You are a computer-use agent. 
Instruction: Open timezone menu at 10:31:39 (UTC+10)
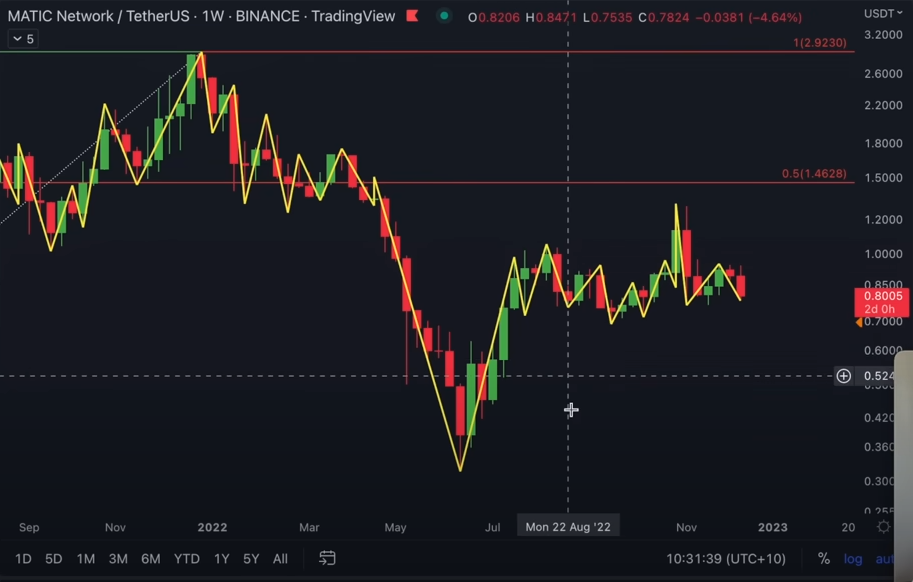(x=726, y=559)
